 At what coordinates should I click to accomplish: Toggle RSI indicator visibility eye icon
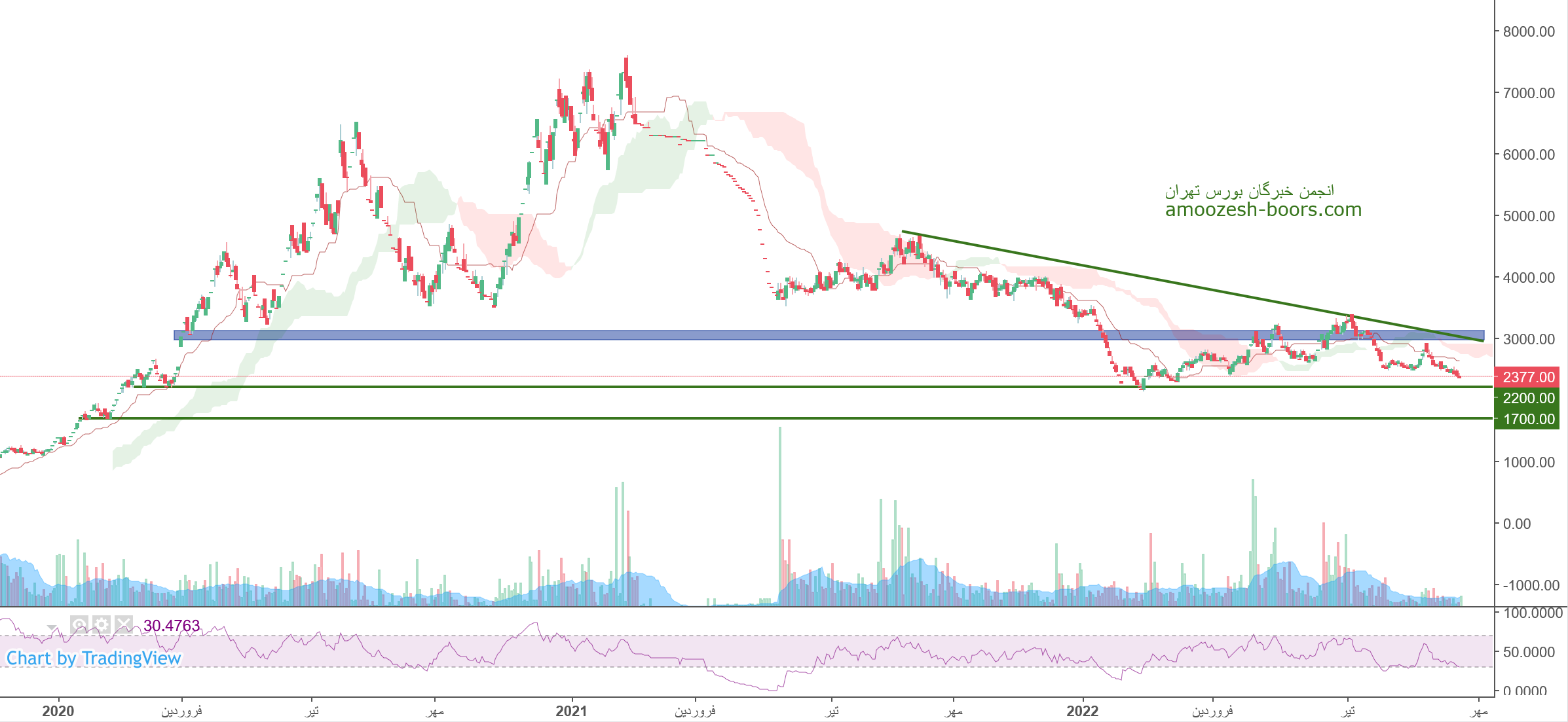click(x=79, y=624)
